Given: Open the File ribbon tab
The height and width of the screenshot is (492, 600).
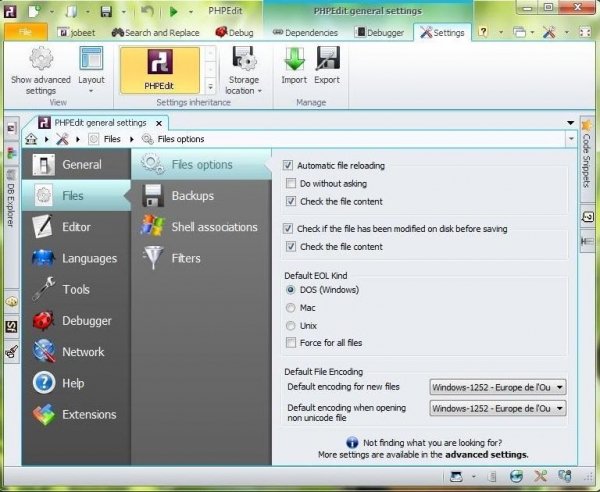Looking at the screenshot, I should (x=26, y=32).
